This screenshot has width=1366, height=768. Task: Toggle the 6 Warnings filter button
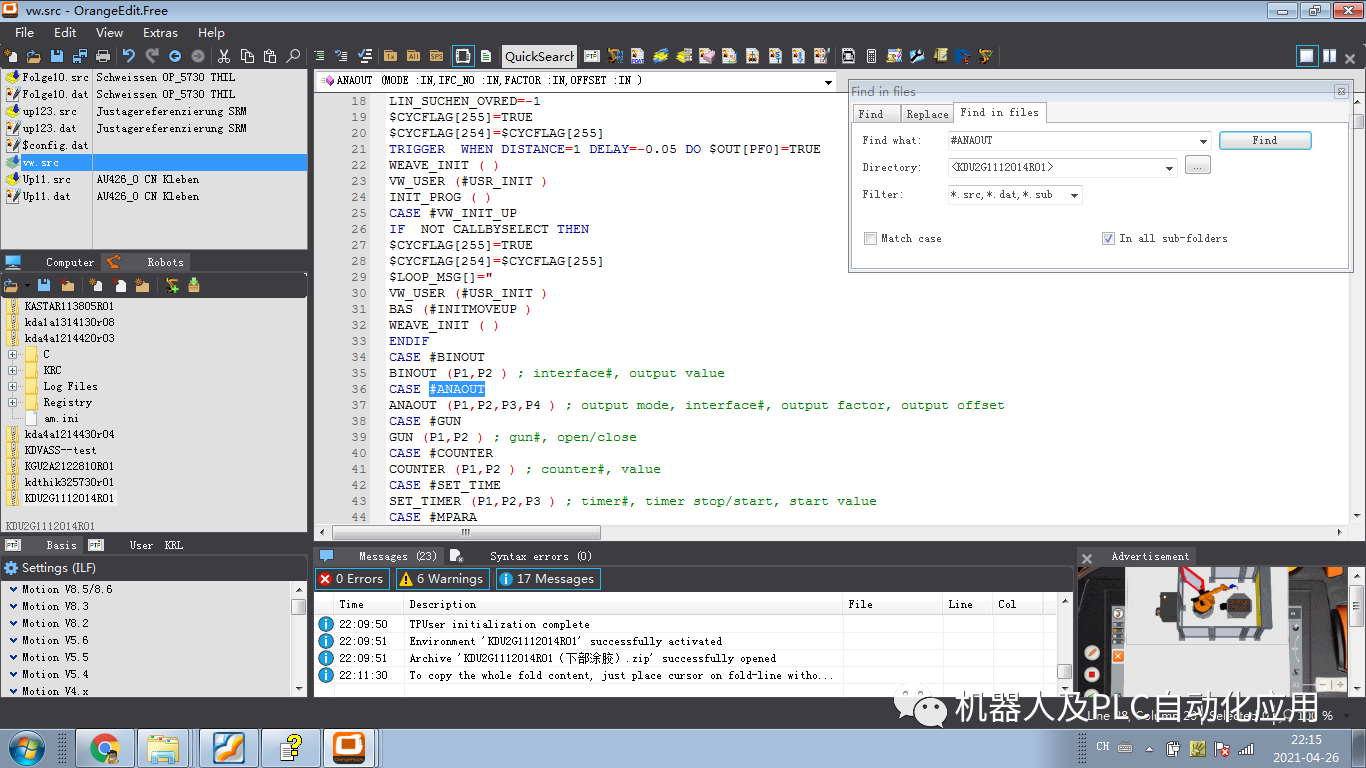pos(442,579)
